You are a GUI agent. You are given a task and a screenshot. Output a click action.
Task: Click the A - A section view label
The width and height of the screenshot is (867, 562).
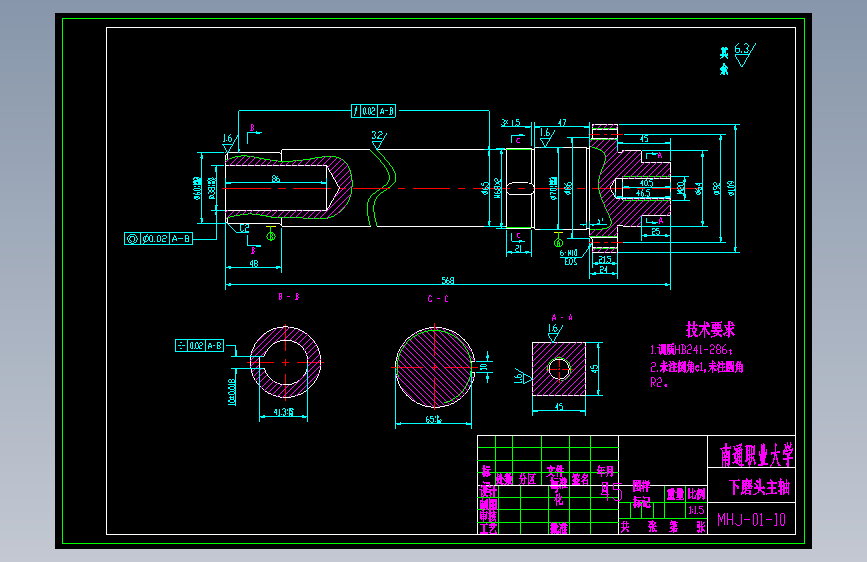coord(562,318)
